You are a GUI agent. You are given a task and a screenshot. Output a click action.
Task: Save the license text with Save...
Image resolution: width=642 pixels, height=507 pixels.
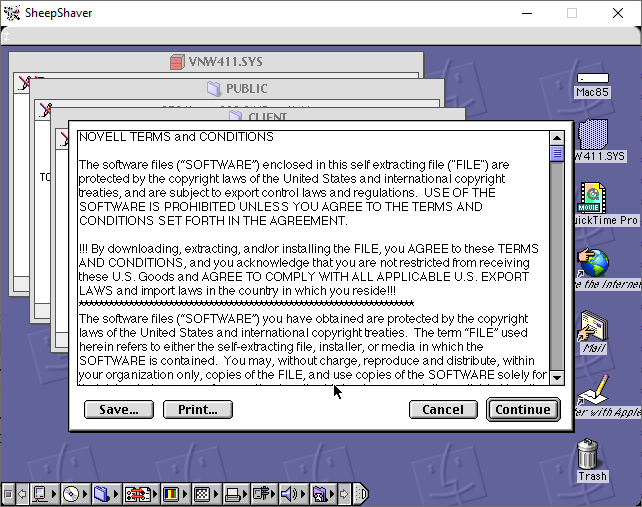[119, 409]
